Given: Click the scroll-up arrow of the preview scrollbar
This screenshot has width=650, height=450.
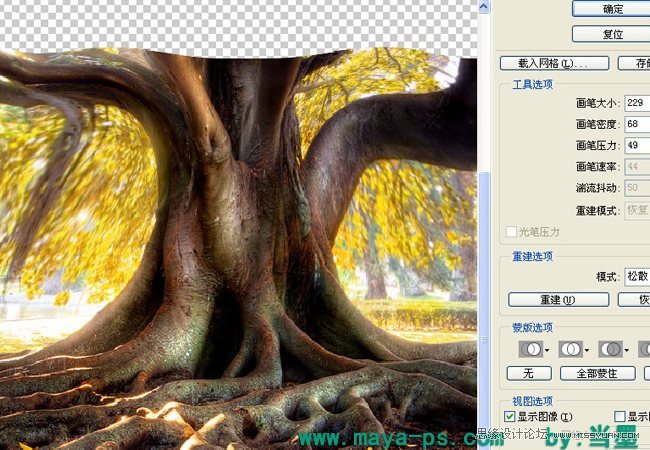Looking at the screenshot, I should pos(486,7).
